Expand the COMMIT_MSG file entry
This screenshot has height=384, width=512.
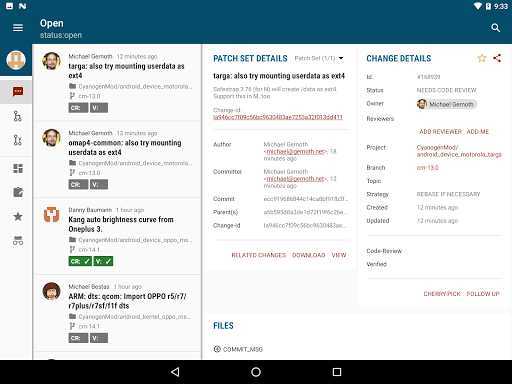click(238, 349)
